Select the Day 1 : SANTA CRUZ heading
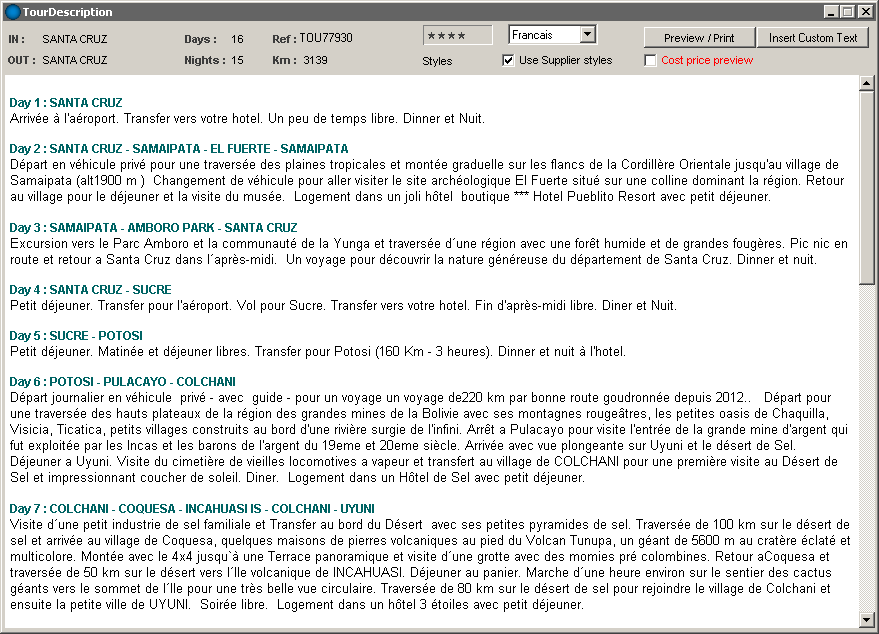Screen dimensions: 879x634 (x=66, y=103)
